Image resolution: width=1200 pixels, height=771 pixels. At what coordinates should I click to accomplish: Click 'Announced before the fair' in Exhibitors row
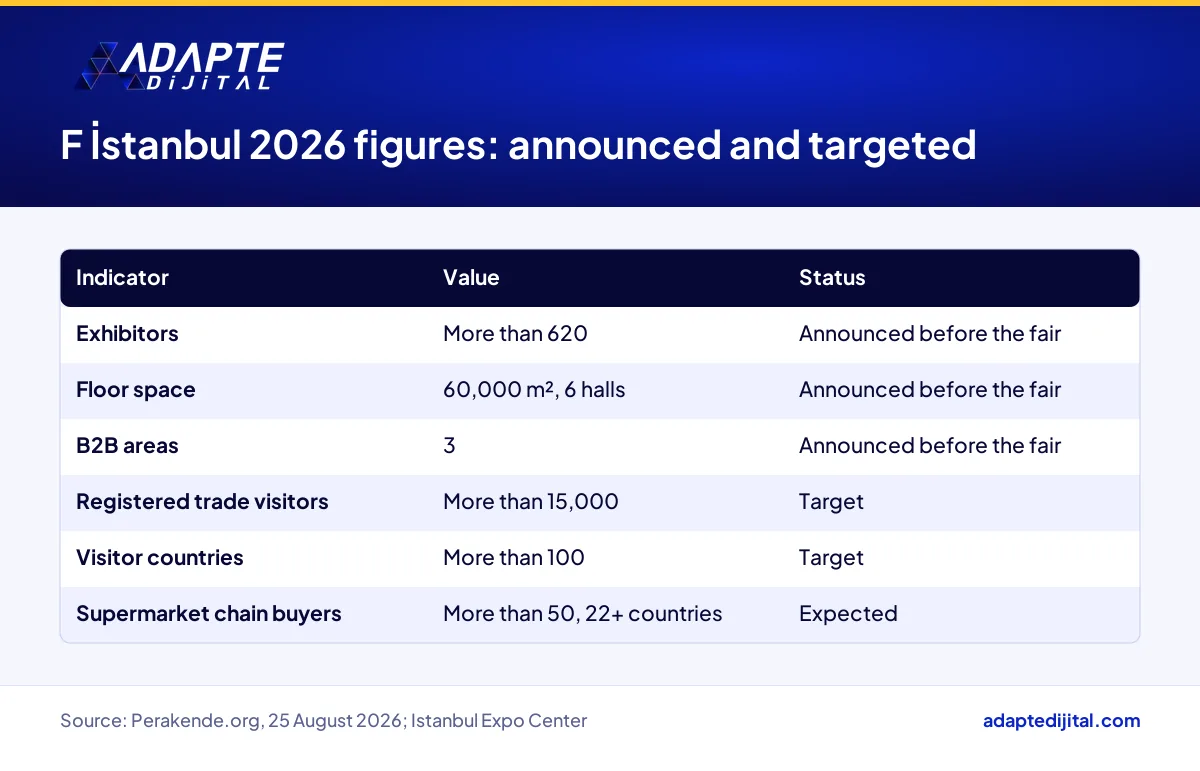point(930,334)
